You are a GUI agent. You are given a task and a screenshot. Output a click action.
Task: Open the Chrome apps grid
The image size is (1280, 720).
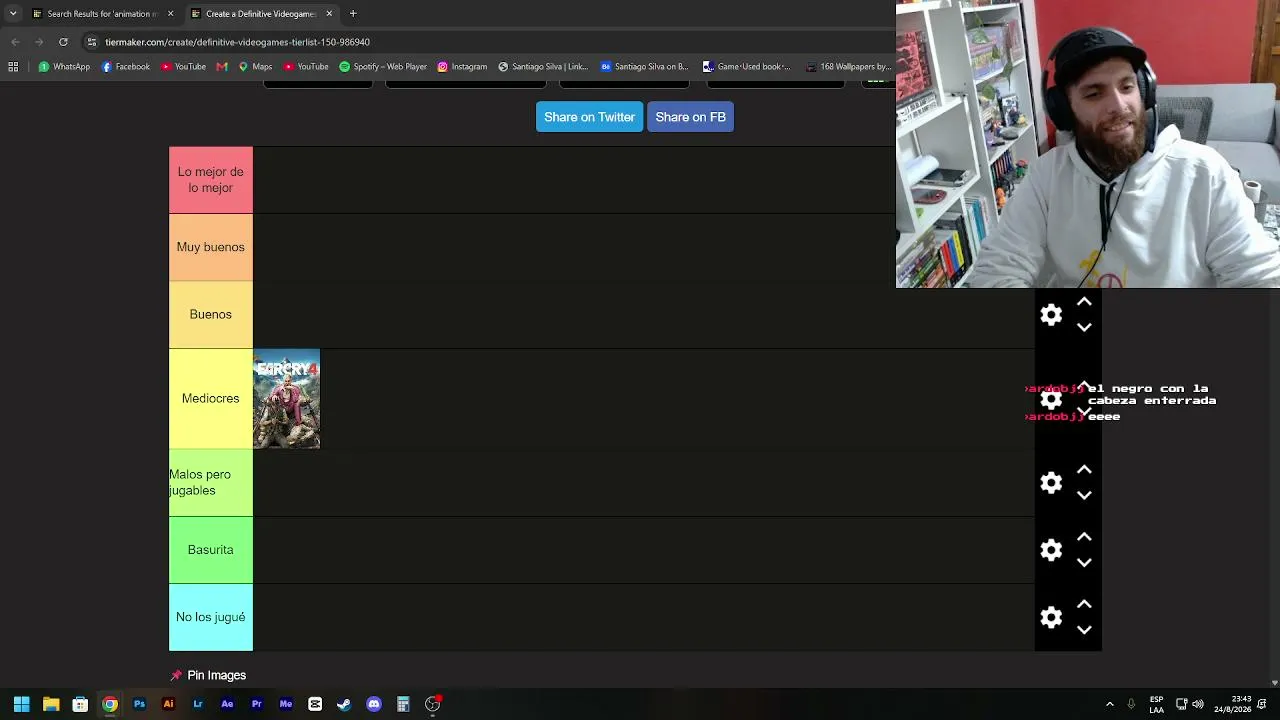pyautogui.click(x=13, y=67)
